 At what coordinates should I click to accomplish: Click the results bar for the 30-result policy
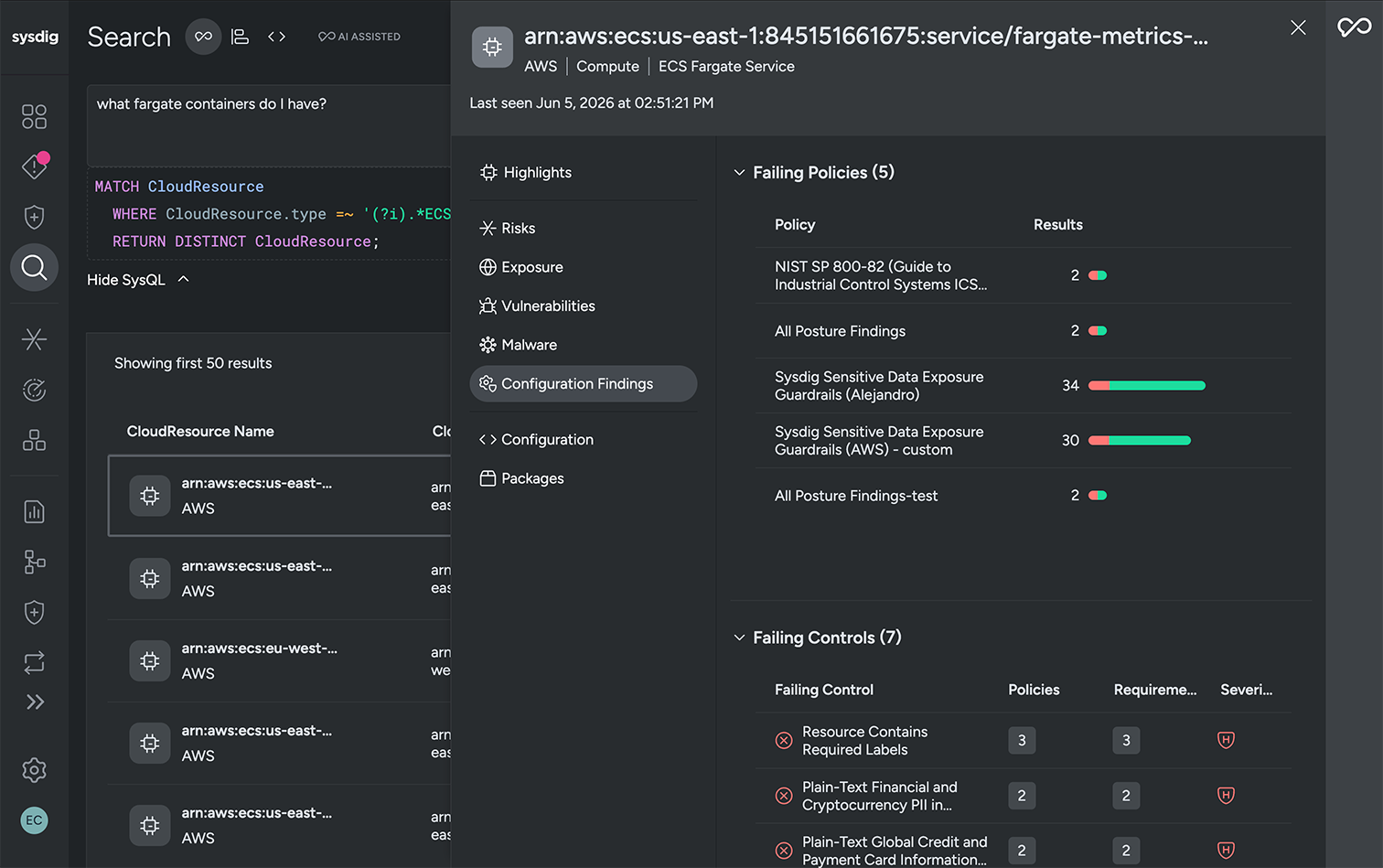click(x=1140, y=440)
